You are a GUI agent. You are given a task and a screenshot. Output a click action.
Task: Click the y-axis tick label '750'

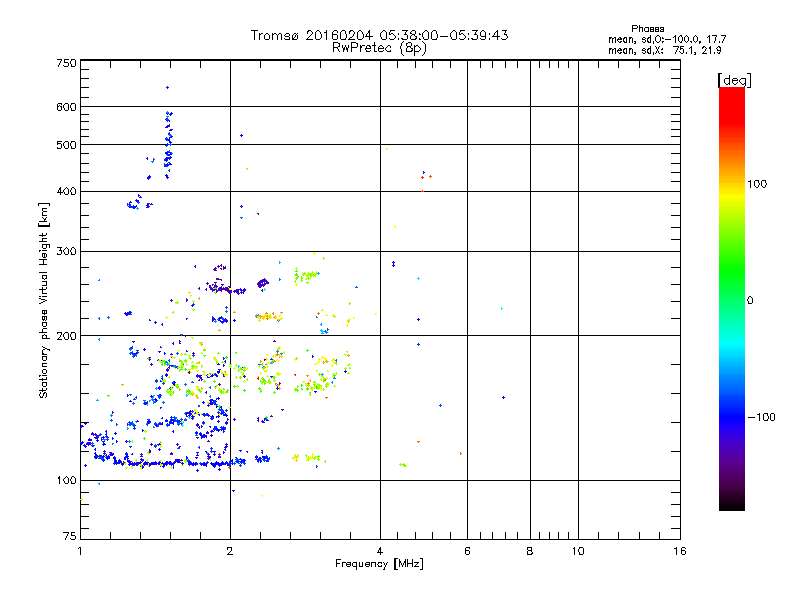tap(66, 63)
